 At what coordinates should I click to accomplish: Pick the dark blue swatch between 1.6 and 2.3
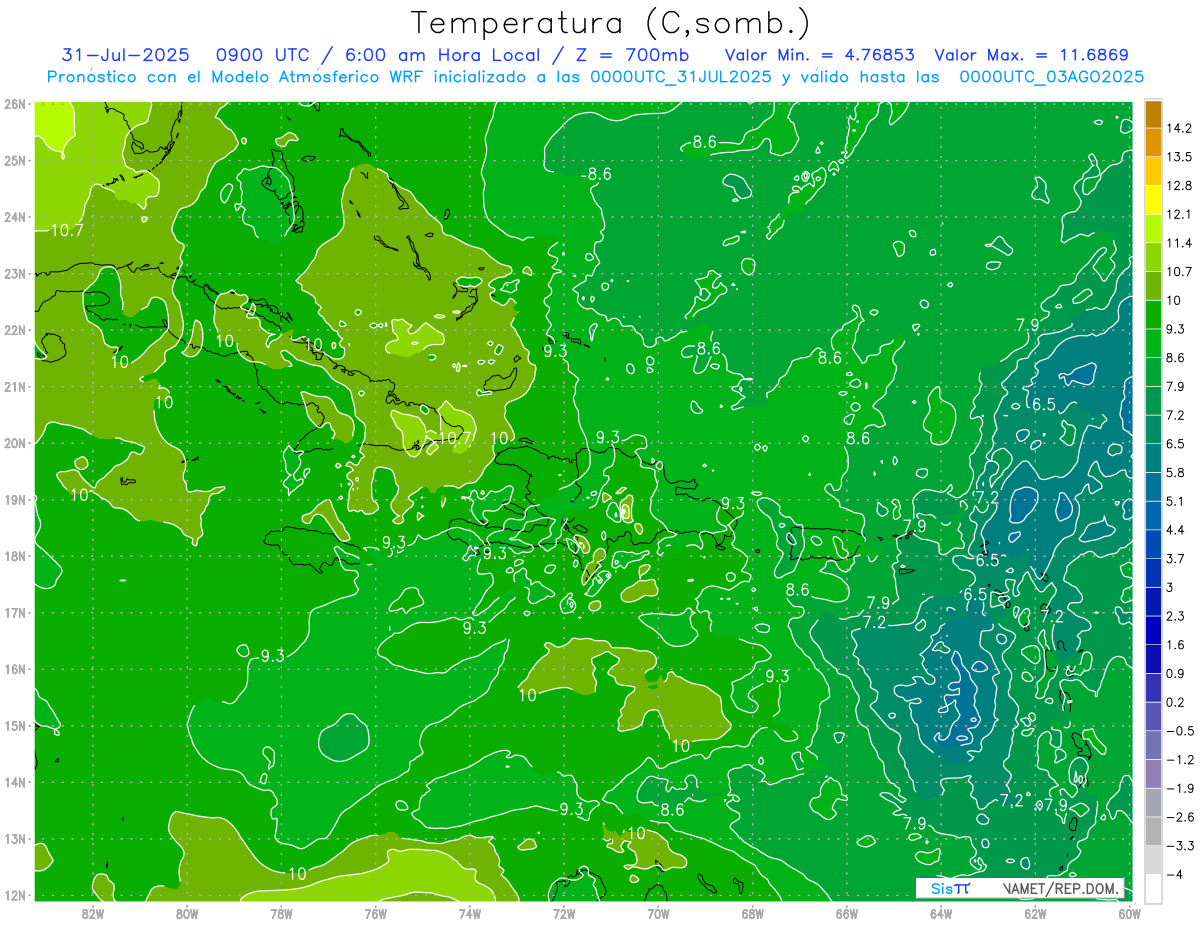(1153, 630)
